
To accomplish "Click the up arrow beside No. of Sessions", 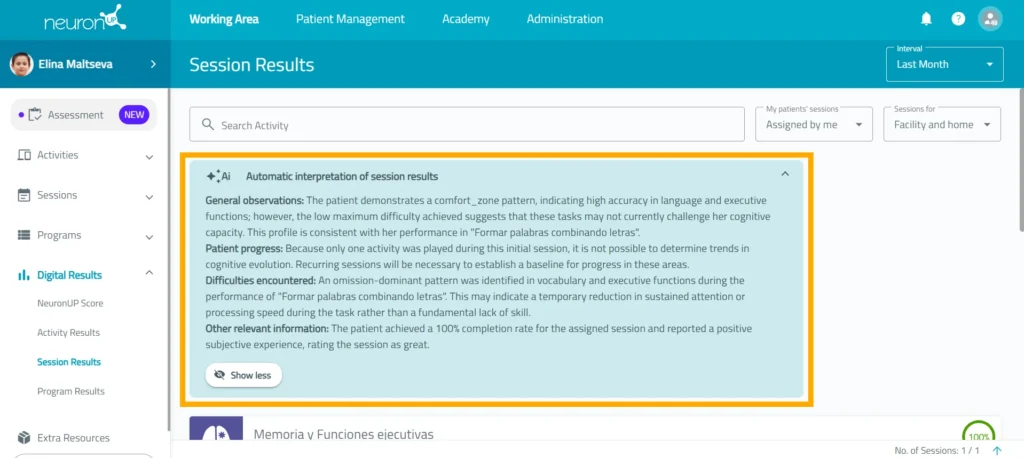I will tap(997, 451).
